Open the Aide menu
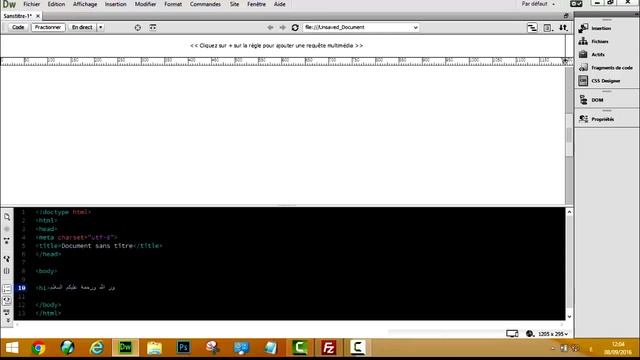 pos(280,4)
